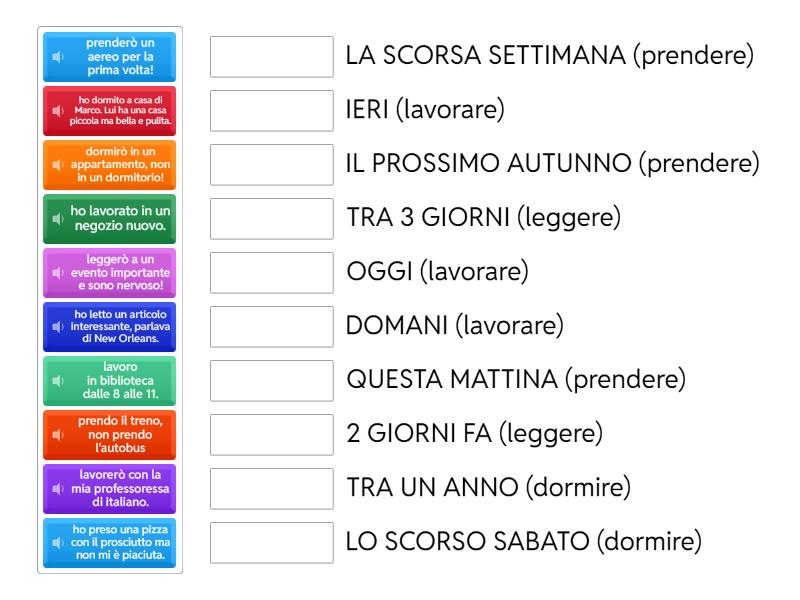Play audio for 'lavoro in biblioteca' tile
Viewport: 800px width, 600px height.
click(x=57, y=381)
